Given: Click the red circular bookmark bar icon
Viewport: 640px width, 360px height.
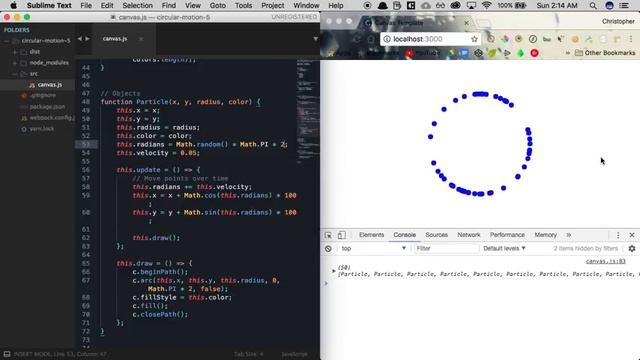Looking at the screenshot, I should tap(534, 53).
